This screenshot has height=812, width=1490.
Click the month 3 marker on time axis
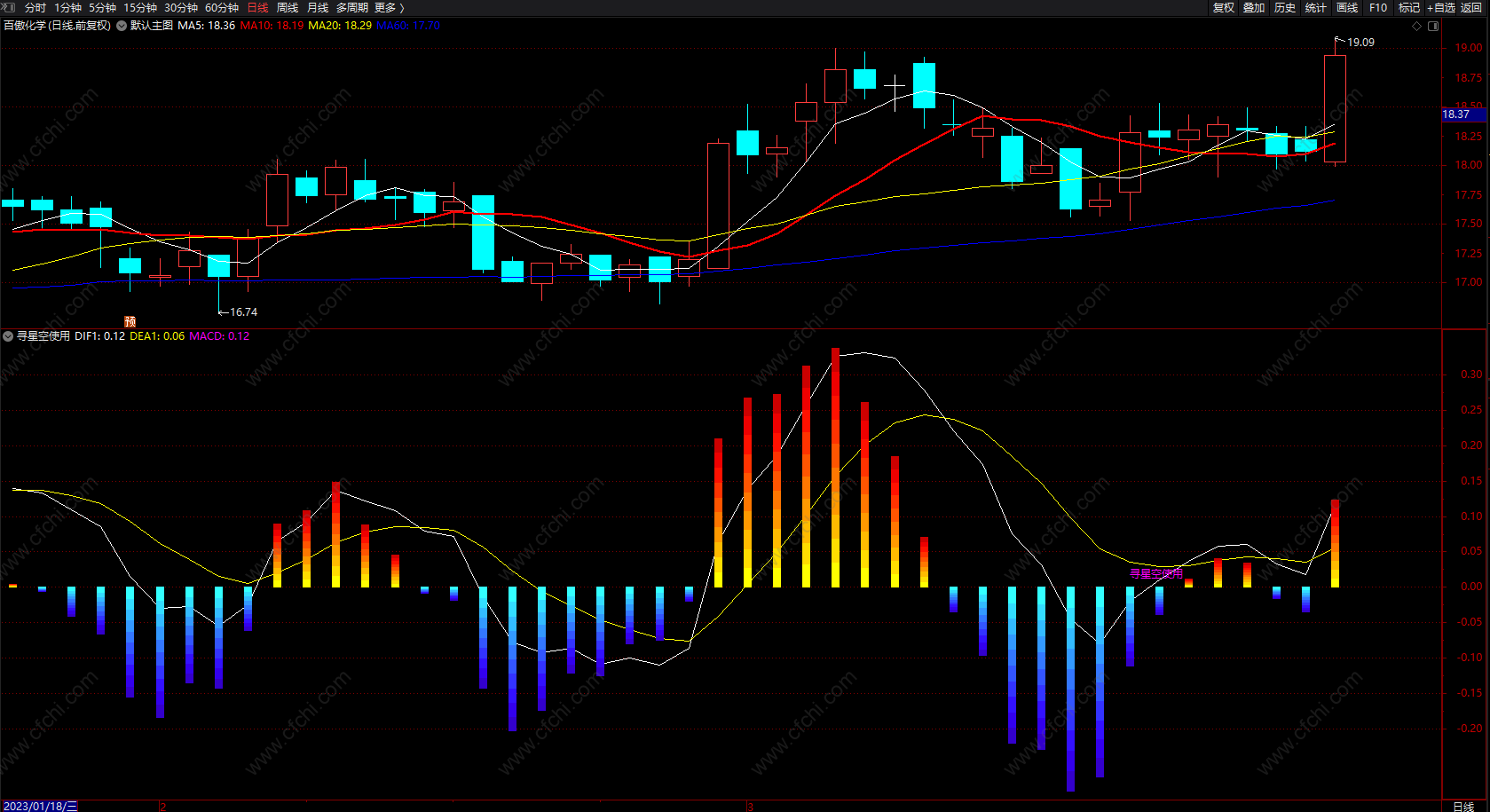pos(750,807)
